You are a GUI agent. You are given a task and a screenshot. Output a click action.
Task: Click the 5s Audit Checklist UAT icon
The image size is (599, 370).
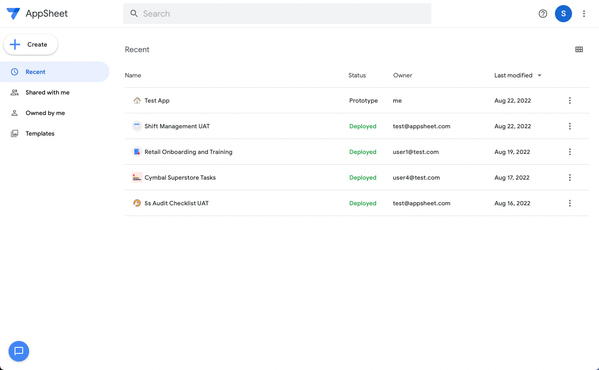137,203
